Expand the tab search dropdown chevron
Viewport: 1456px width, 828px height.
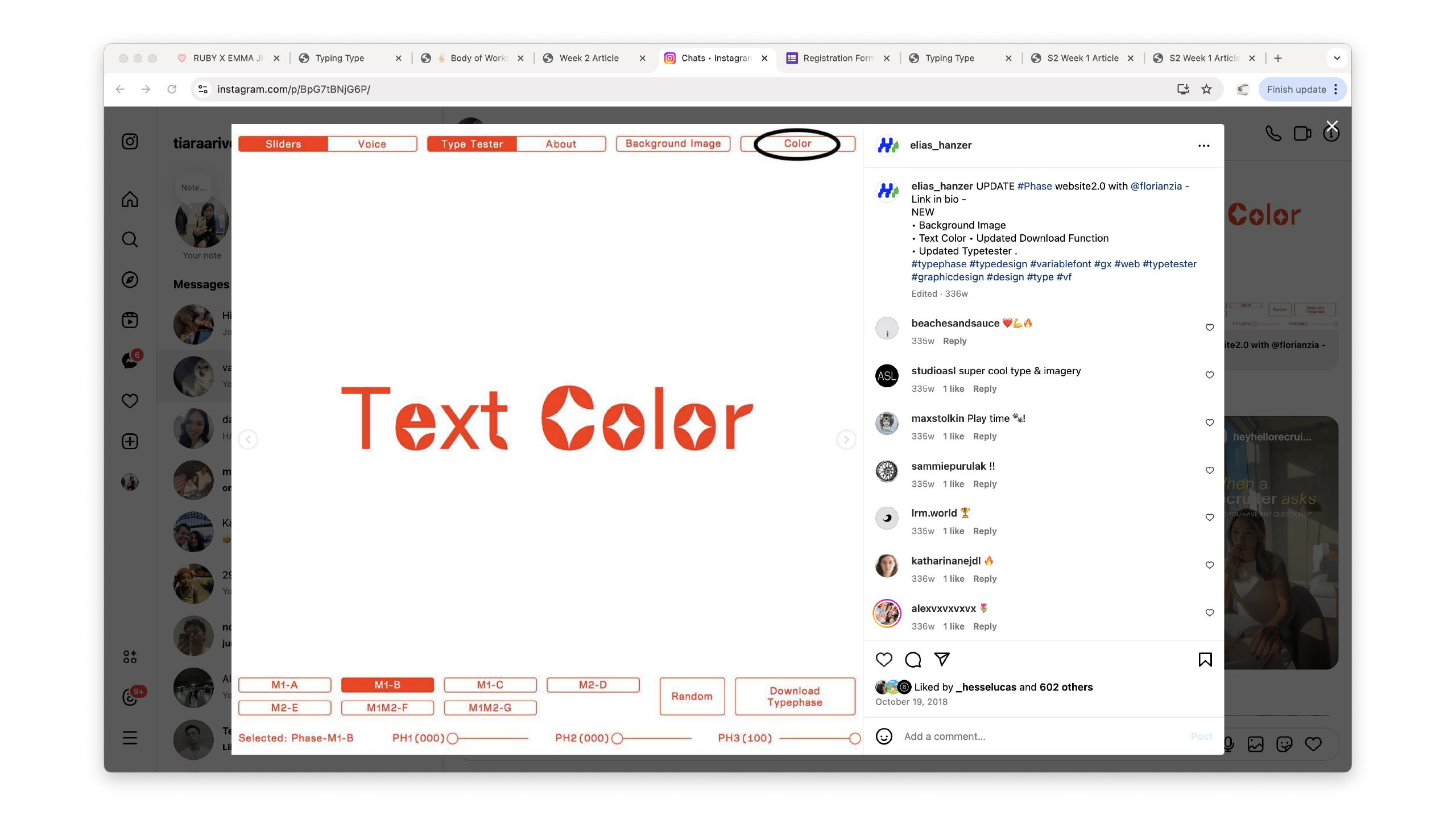(1337, 58)
